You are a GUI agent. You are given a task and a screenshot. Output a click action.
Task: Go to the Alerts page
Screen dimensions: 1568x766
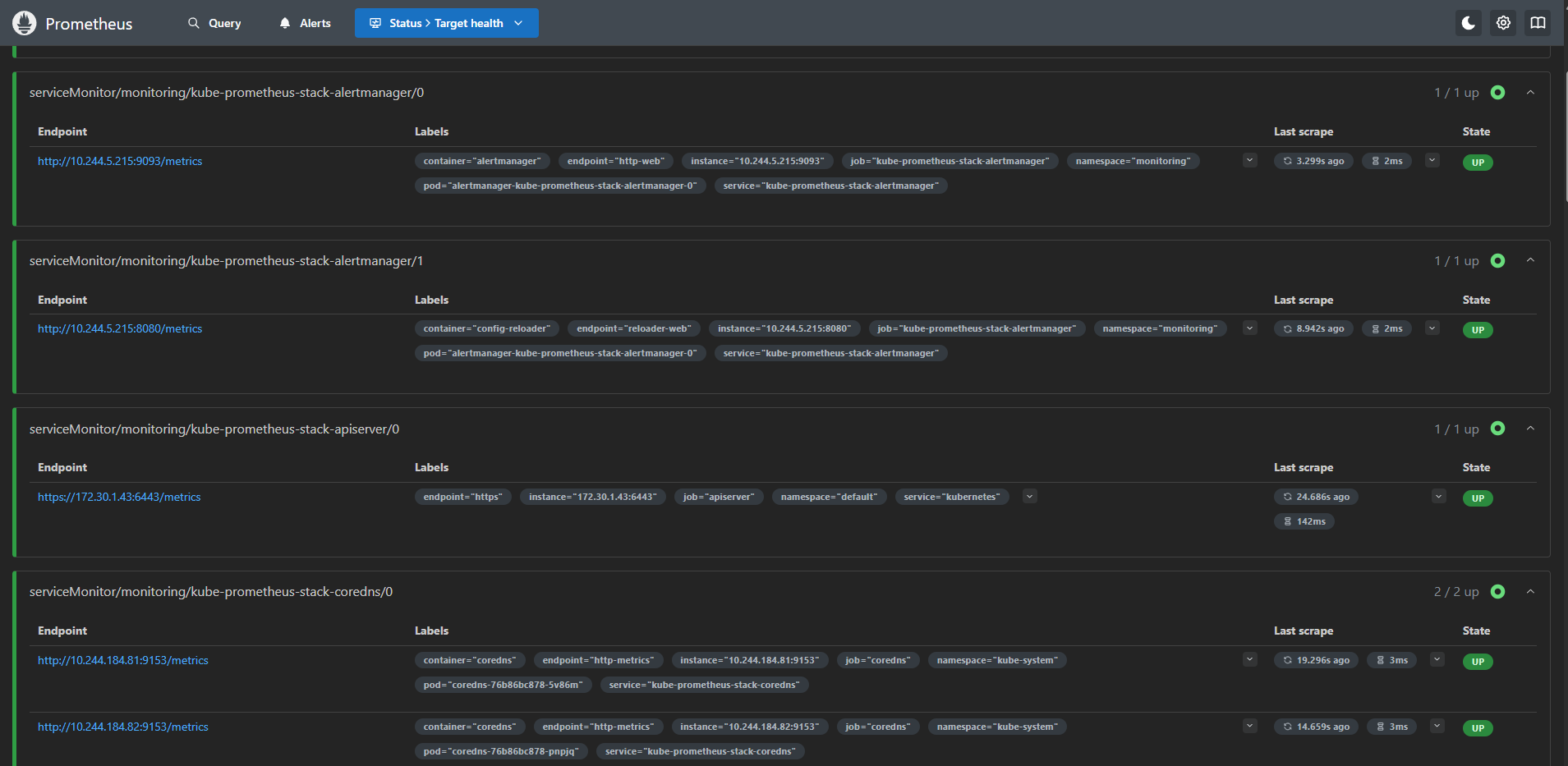(305, 23)
